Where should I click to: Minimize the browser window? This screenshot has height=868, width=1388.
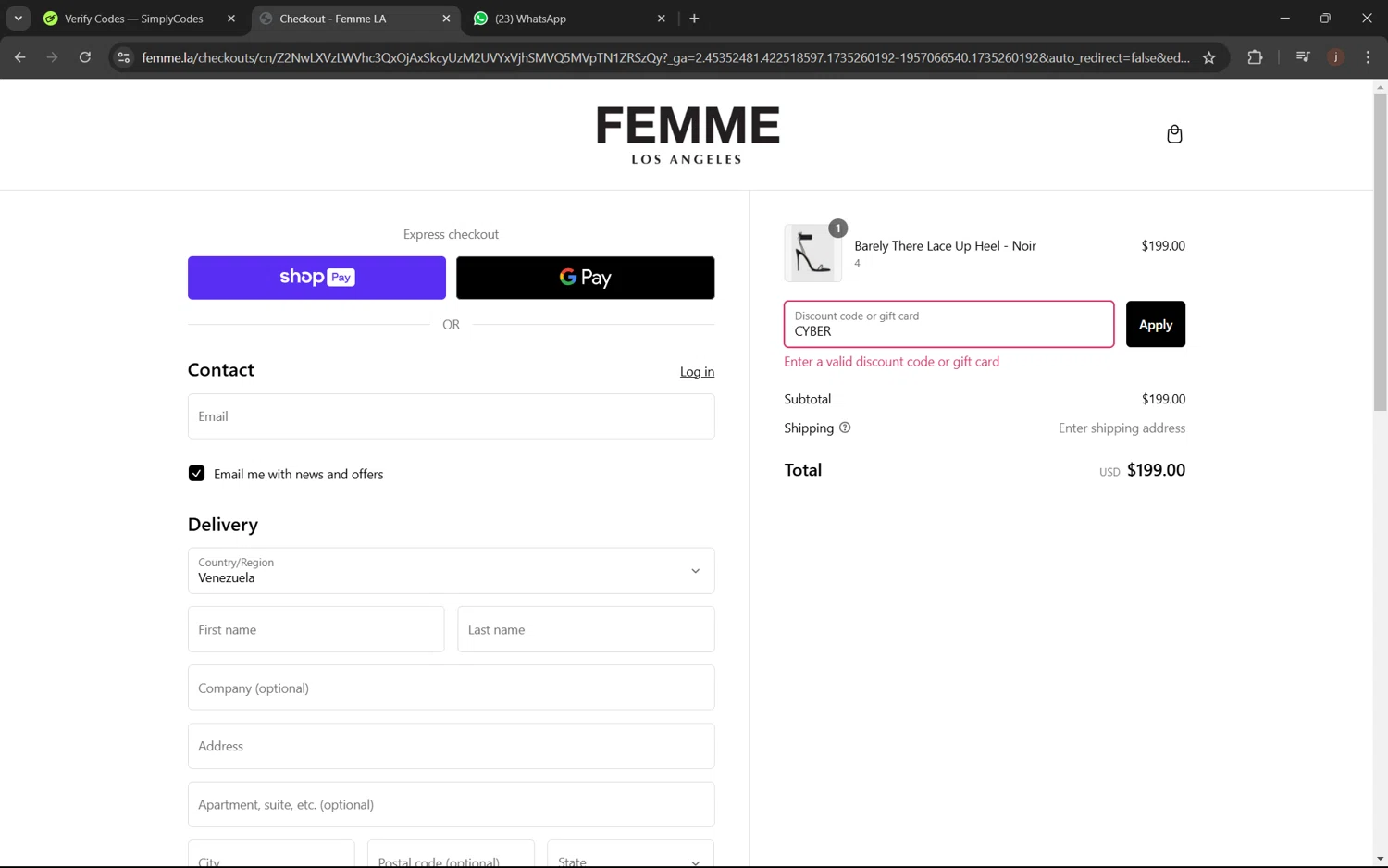click(x=1284, y=19)
